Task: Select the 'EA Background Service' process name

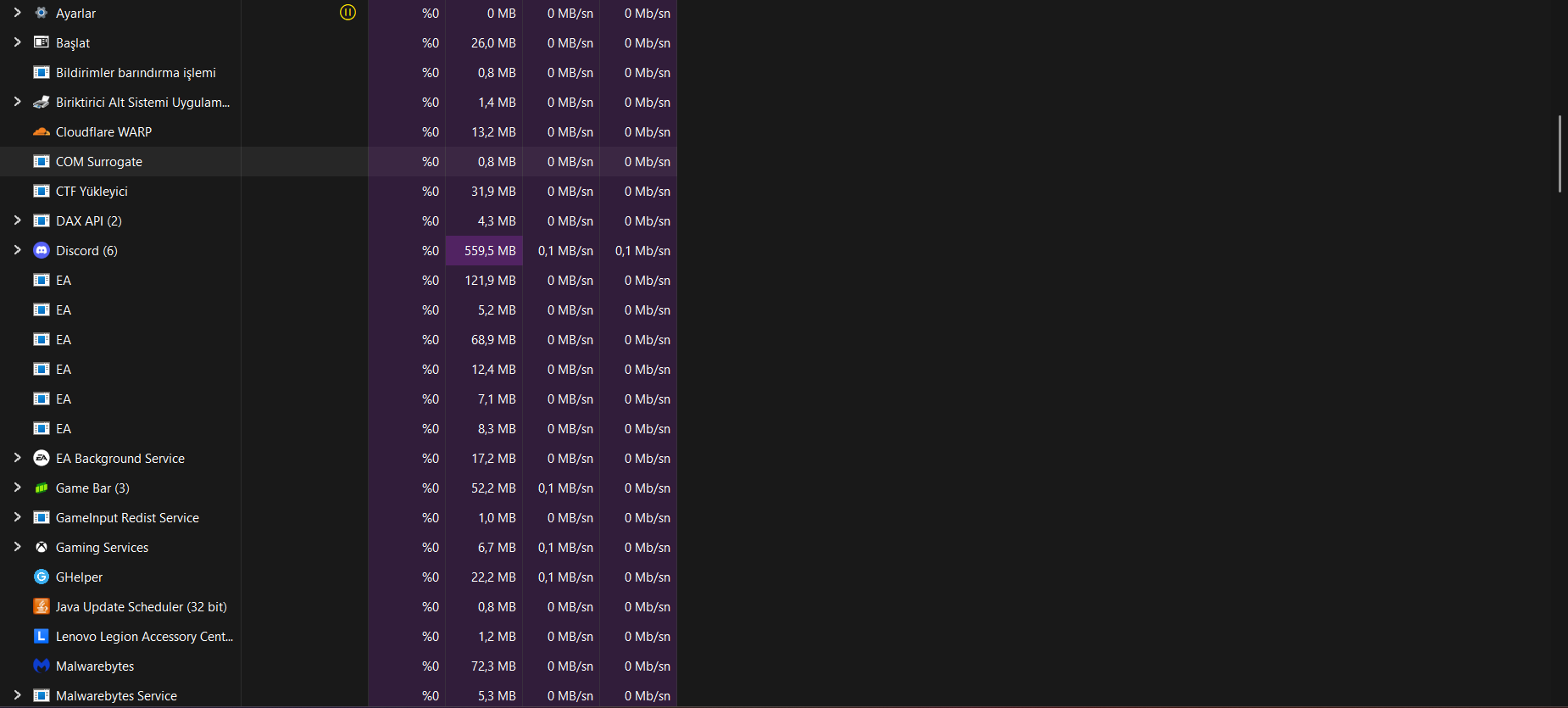Action: [120, 459]
